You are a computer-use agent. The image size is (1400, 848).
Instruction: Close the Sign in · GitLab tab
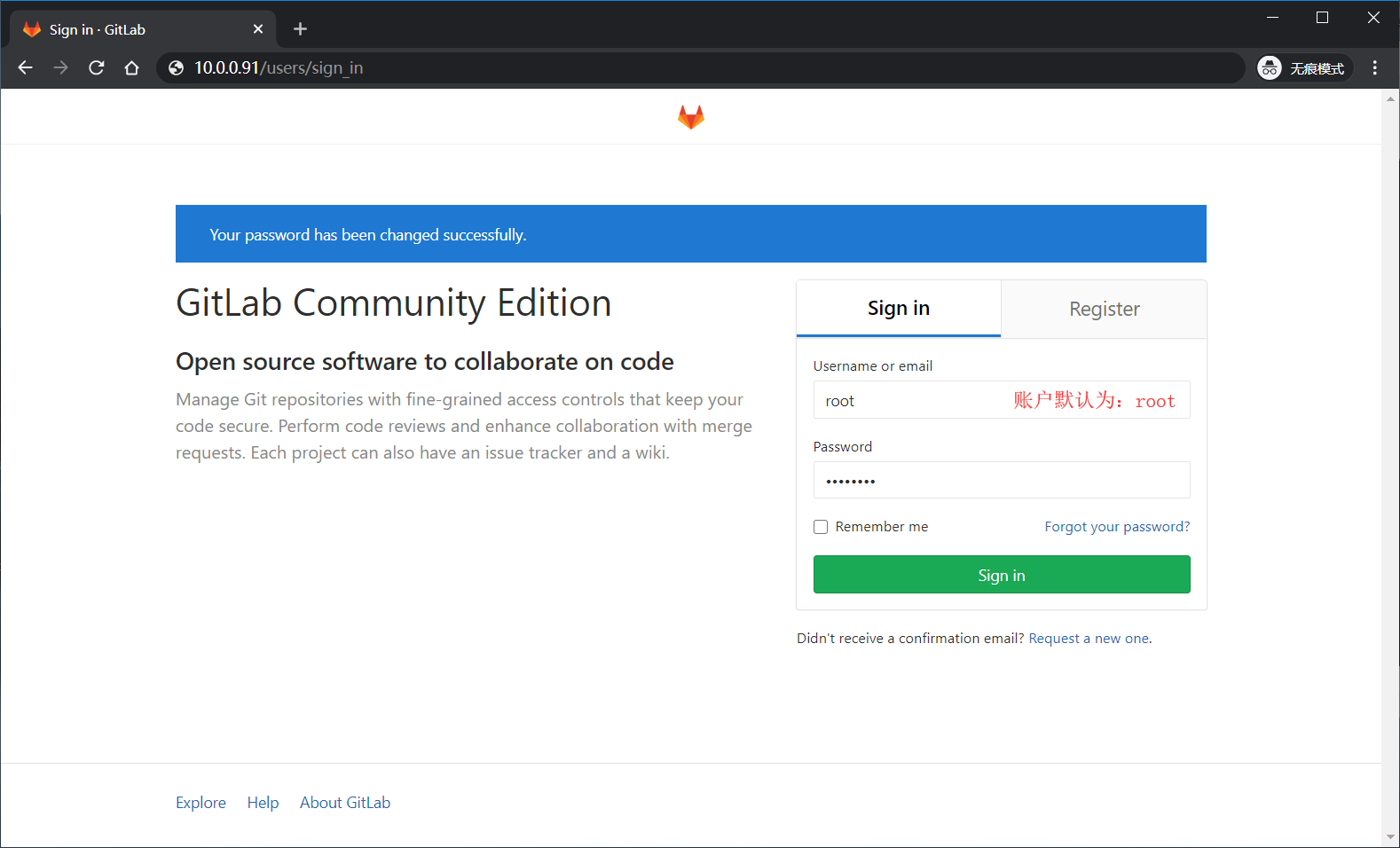258,29
